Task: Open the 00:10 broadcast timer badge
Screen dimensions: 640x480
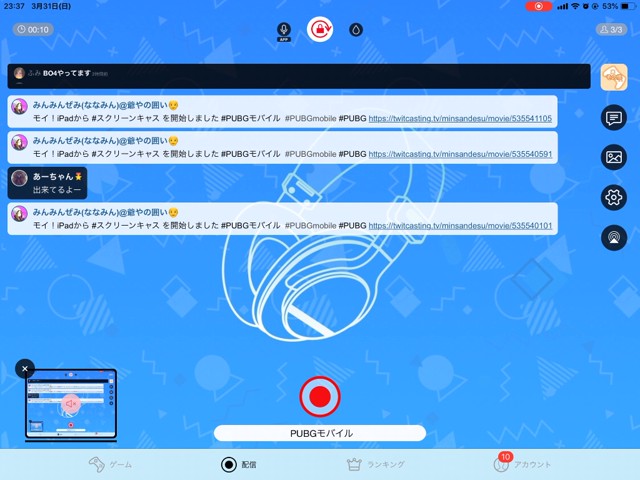Action: pos(33,29)
